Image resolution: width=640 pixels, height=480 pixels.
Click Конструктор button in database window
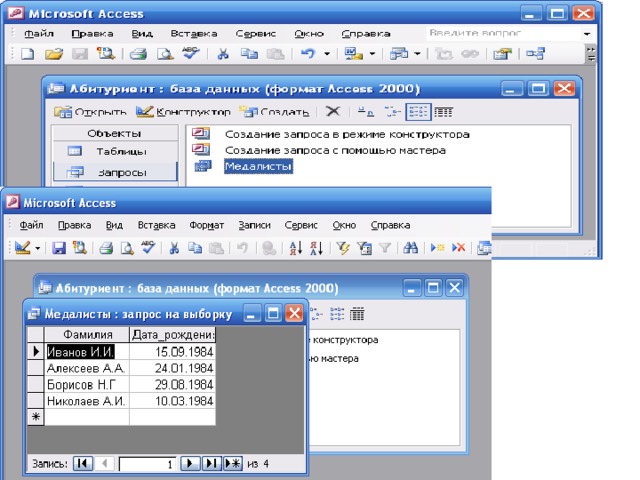click(x=183, y=111)
